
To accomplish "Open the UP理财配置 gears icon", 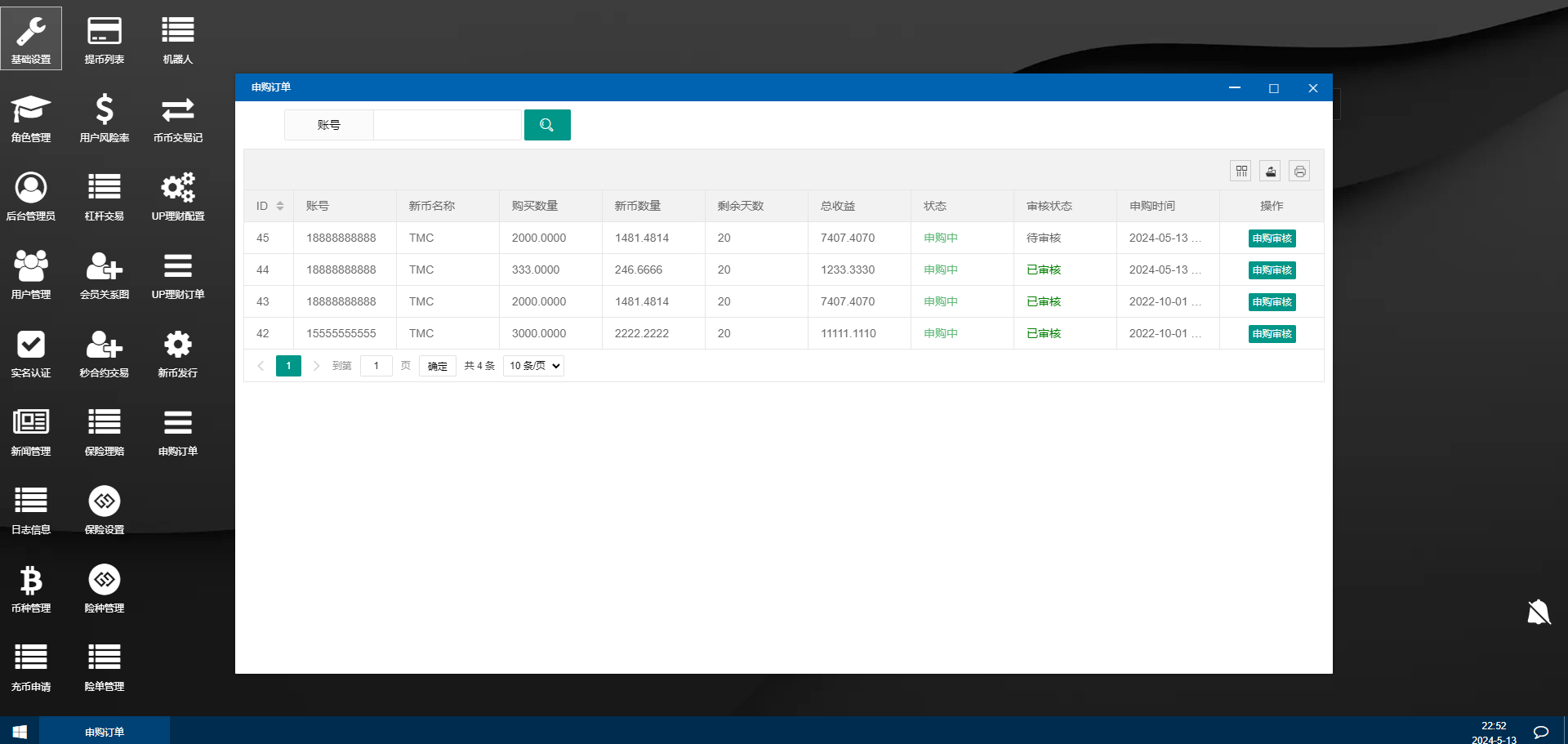I will click(178, 195).
